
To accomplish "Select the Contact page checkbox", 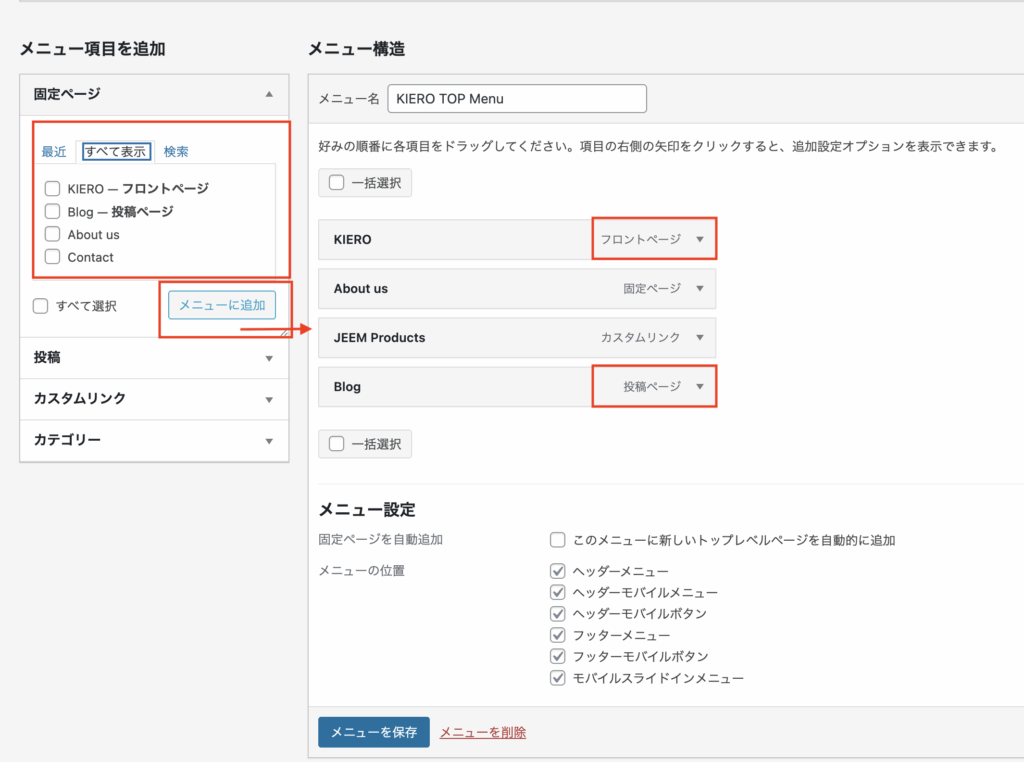I will coord(53,257).
